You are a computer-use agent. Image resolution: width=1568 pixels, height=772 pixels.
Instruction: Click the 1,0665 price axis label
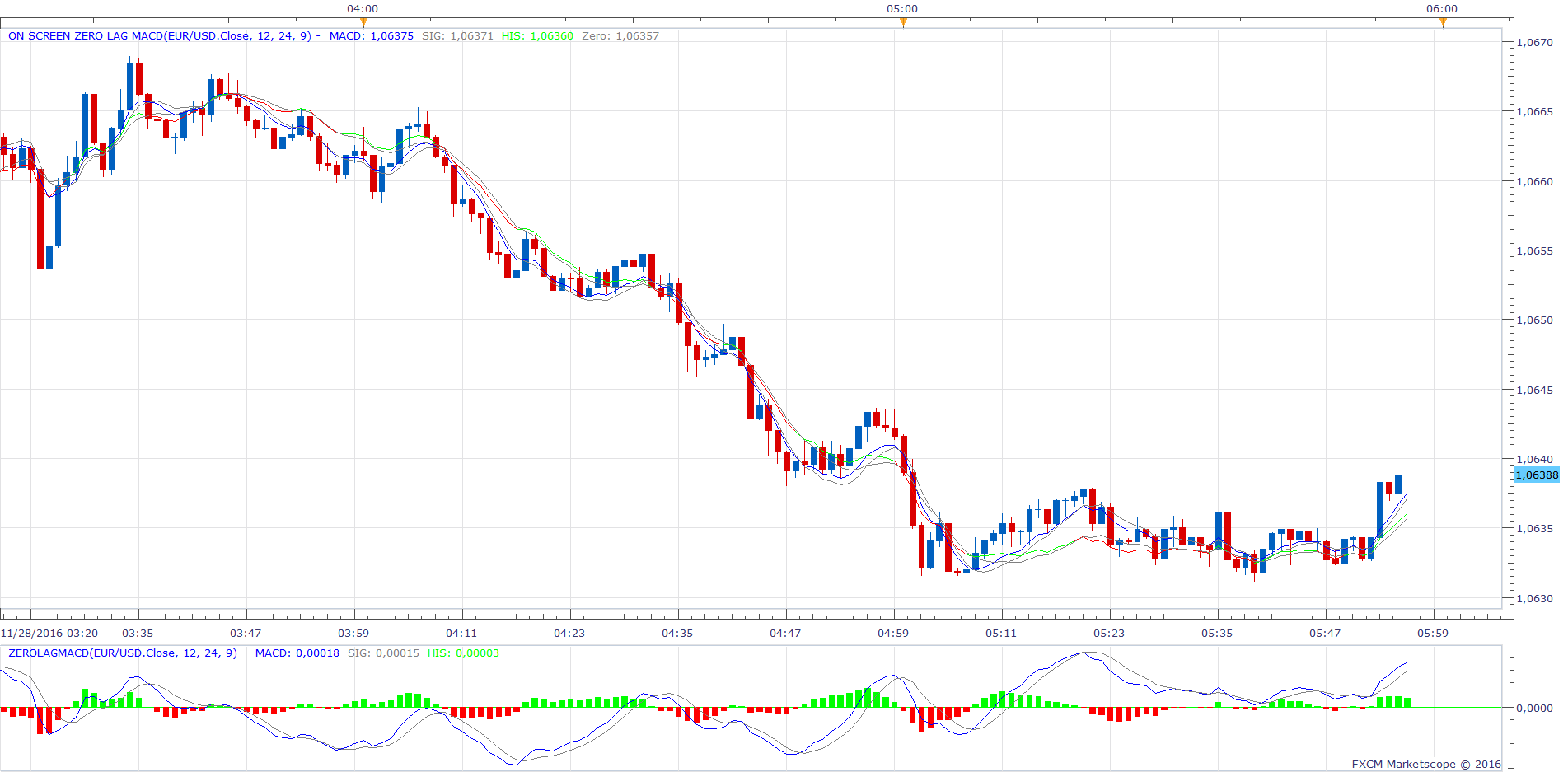click(1535, 112)
